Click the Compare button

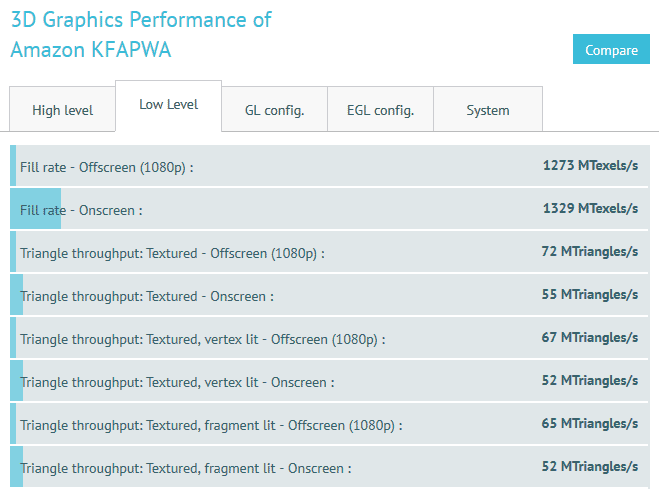[x=611, y=50]
